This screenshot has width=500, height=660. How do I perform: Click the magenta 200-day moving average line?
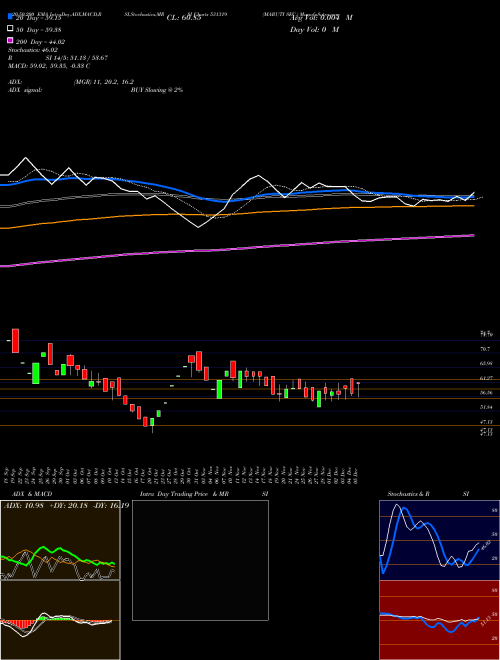pyautogui.click(x=237, y=250)
